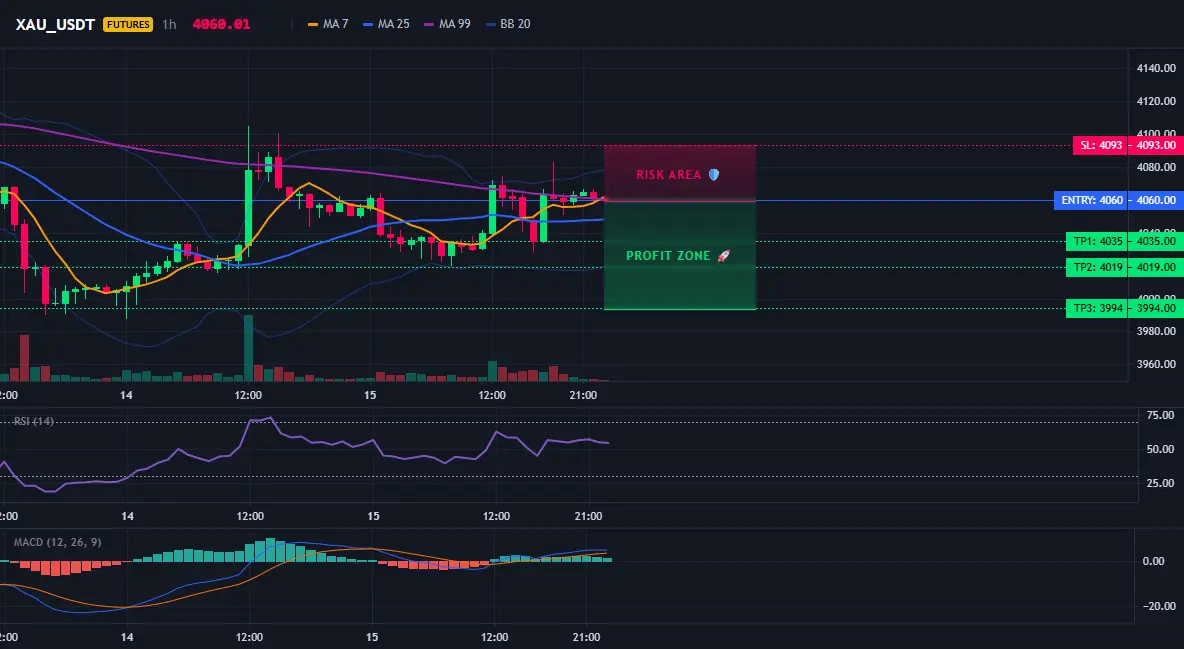Click 21:00 on the main chart time axis
The height and width of the screenshot is (649, 1184).
click(x=583, y=395)
